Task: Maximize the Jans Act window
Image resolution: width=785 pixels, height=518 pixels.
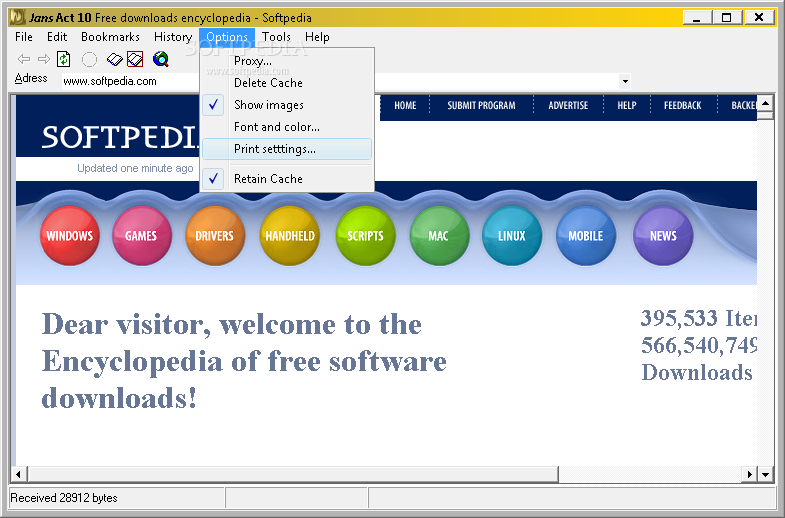Action: 727,18
